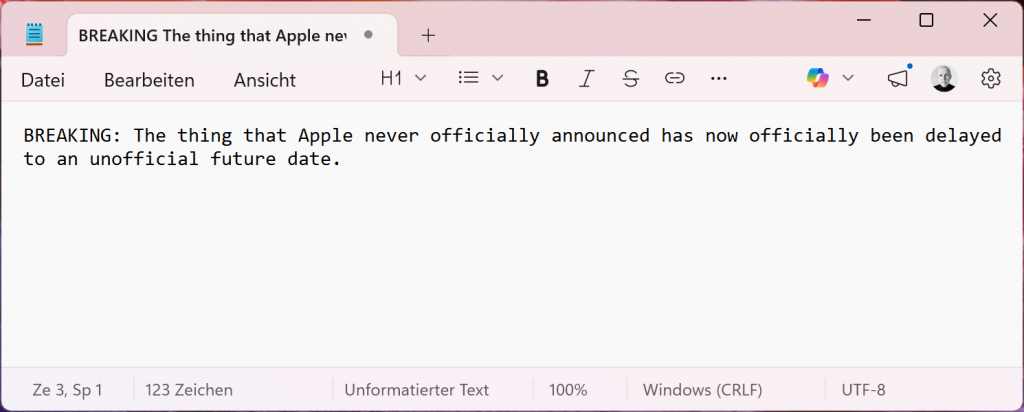
Task: Open the Ansicht menu
Action: (x=265, y=80)
